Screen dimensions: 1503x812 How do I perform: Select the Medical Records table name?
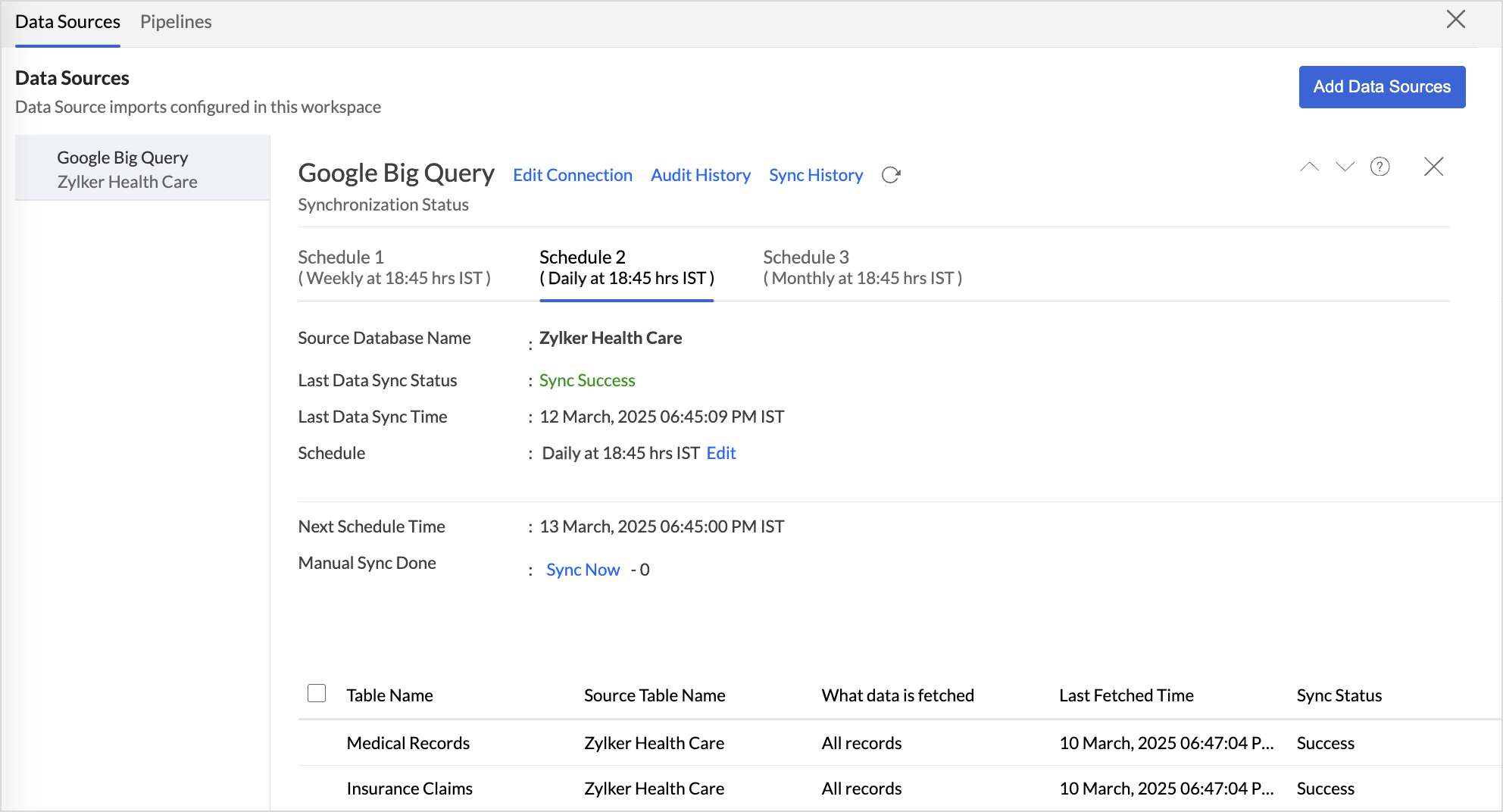pyautogui.click(x=408, y=743)
